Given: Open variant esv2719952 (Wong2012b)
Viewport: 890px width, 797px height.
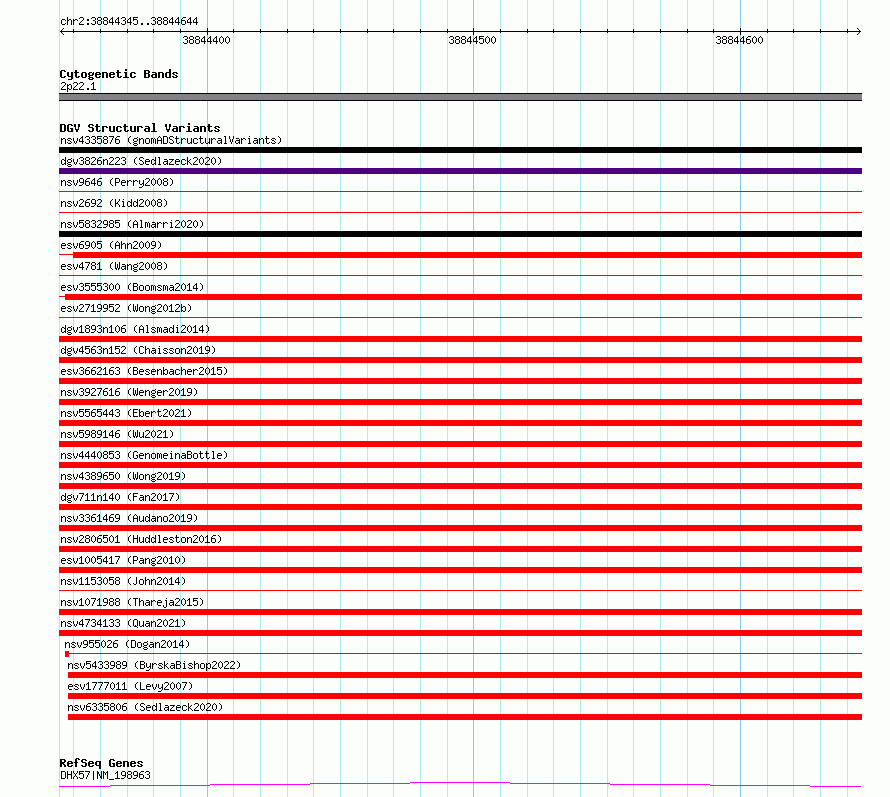Looking at the screenshot, I should pos(126,308).
